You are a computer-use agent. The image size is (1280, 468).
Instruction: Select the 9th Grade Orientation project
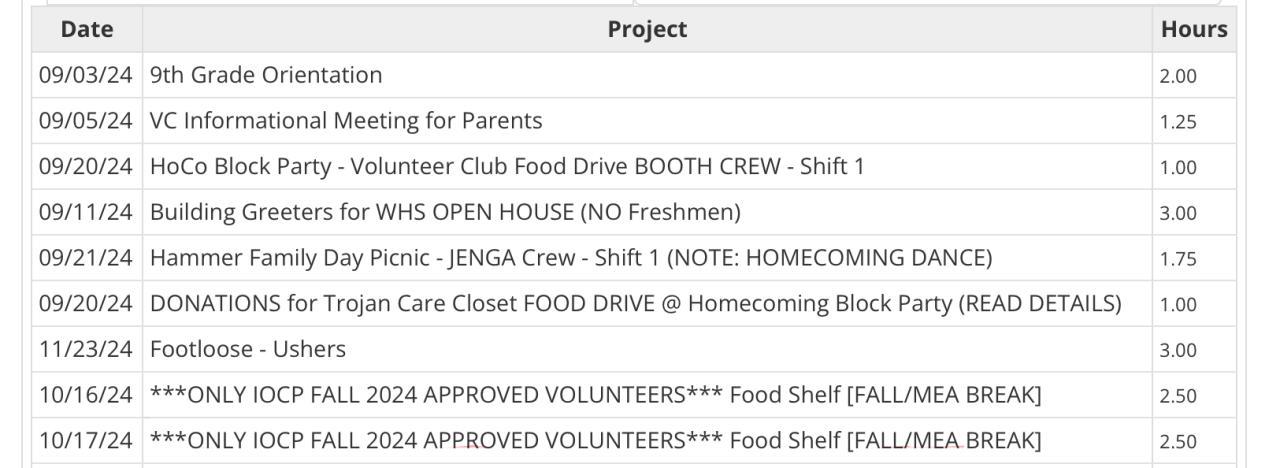coord(266,75)
